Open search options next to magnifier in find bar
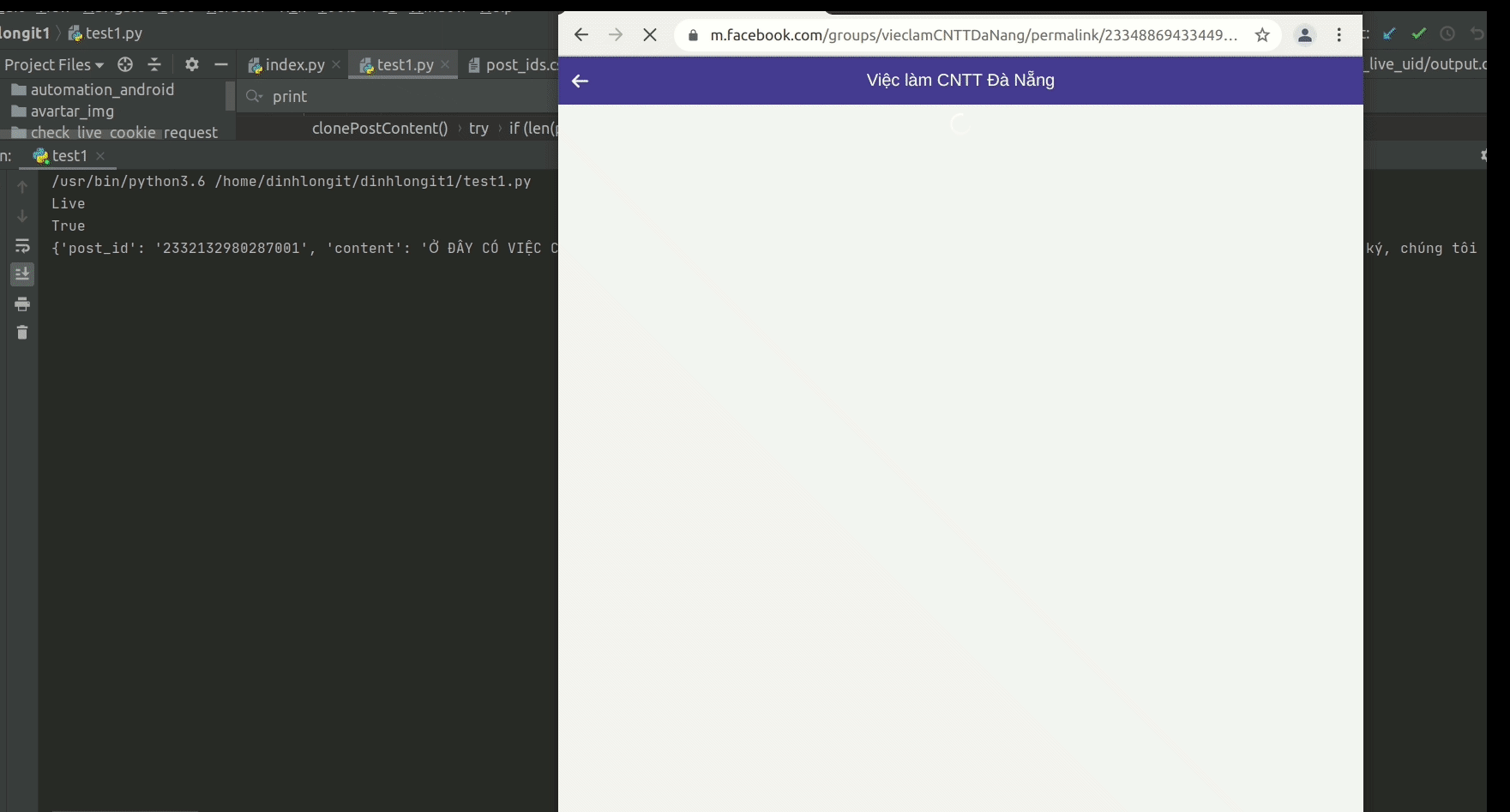This screenshot has height=812, width=1510. (253, 96)
